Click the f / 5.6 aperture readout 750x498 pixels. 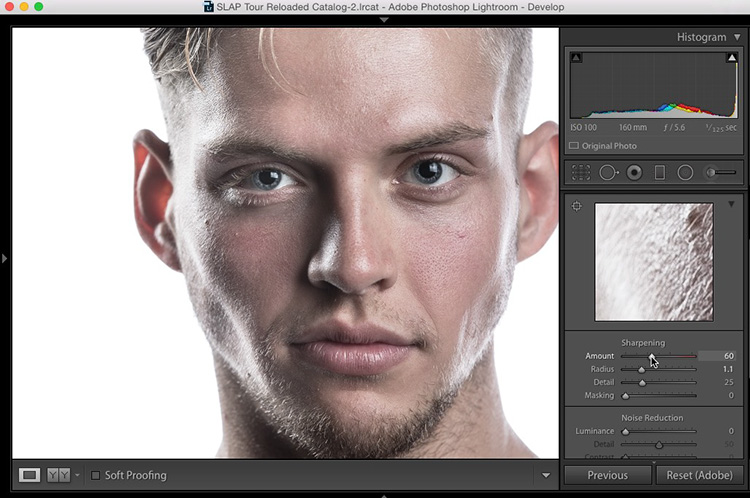(674, 128)
